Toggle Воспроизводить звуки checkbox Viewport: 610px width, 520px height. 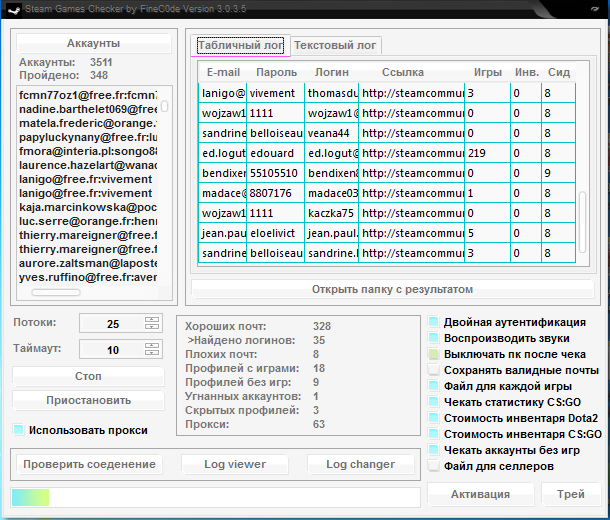tap(433, 338)
